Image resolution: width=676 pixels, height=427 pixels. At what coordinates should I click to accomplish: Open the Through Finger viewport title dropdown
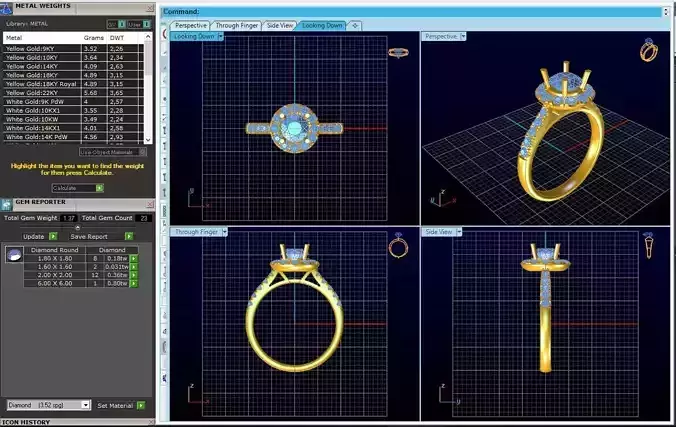pyautogui.click(x=224, y=232)
